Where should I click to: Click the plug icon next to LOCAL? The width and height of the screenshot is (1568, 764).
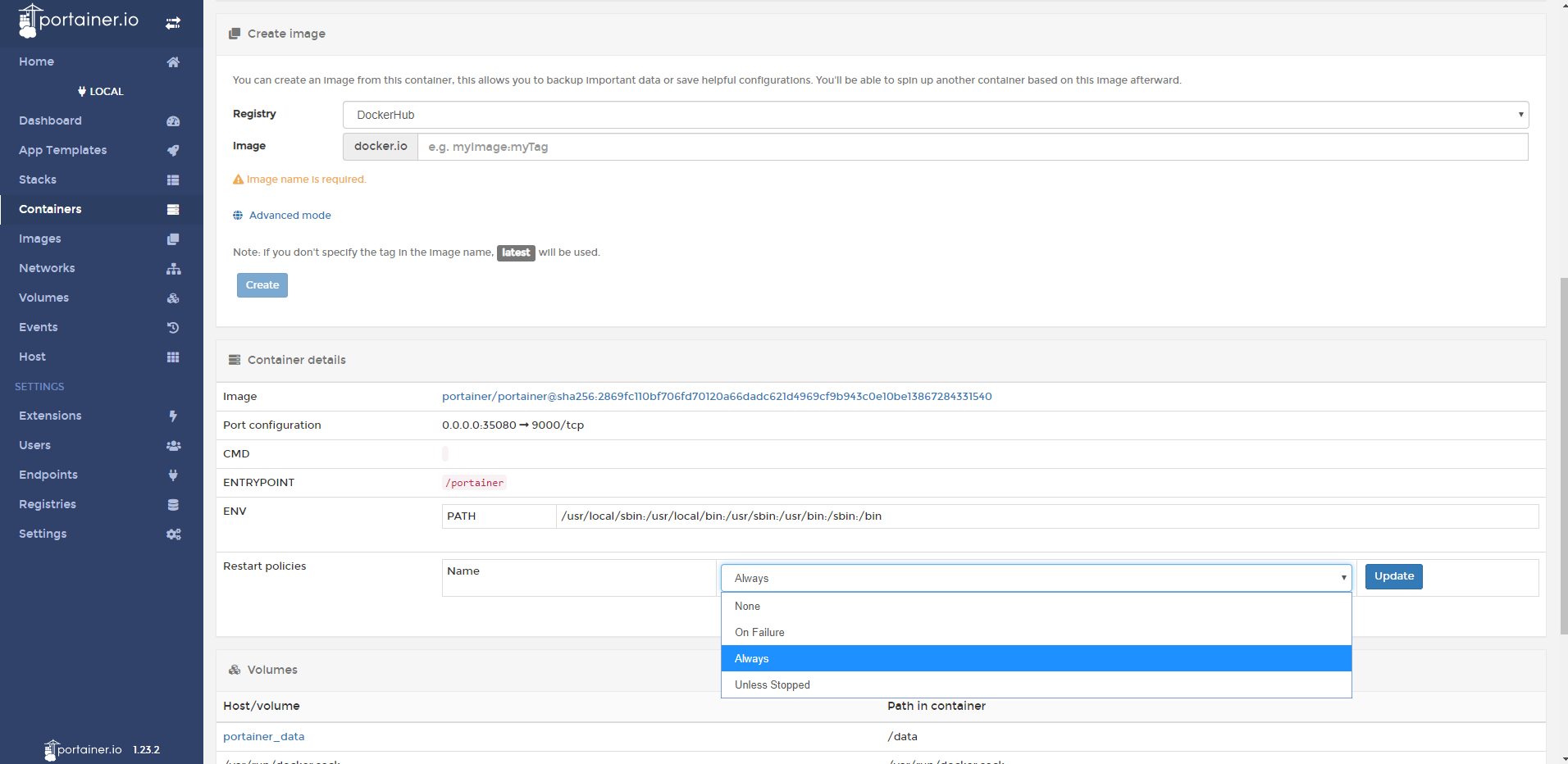tap(82, 92)
